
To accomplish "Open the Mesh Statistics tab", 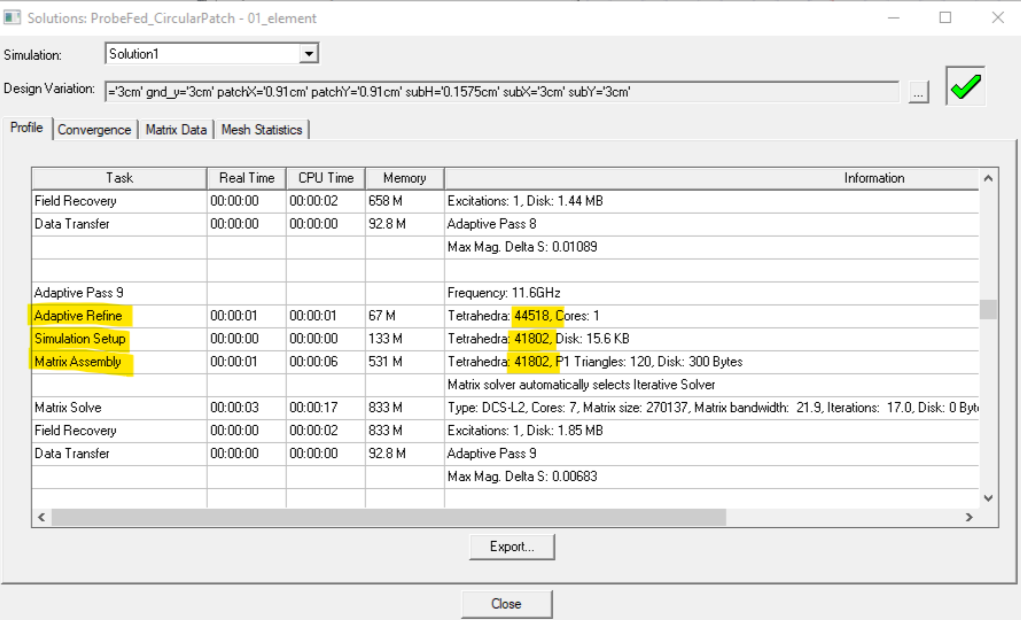I will (262, 130).
